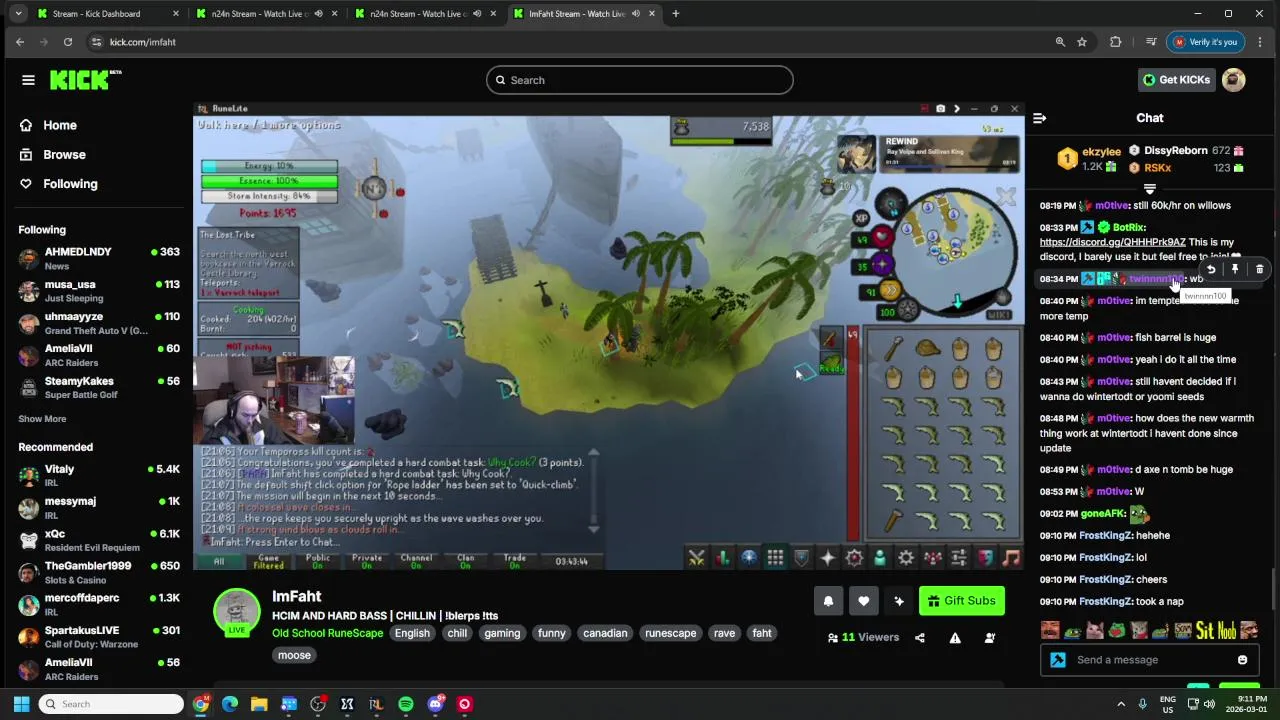Open RuneScape combat options tab
1280x720 pixels.
696,558
